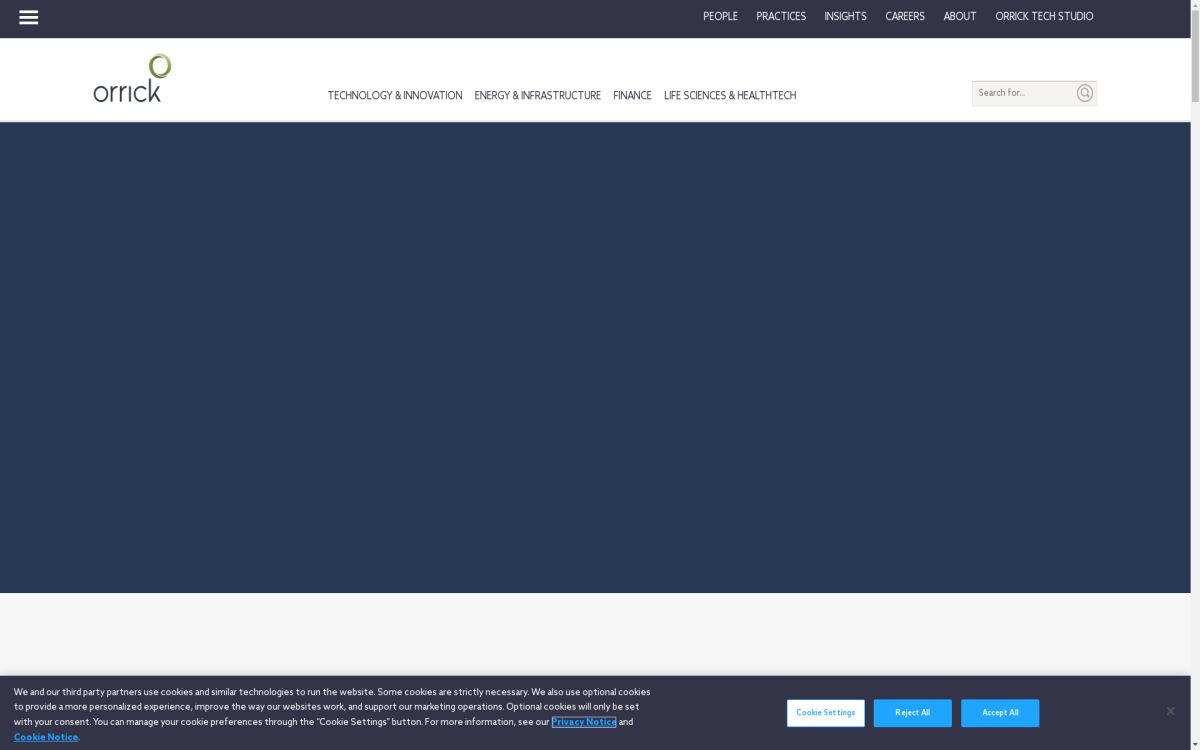Image resolution: width=1200 pixels, height=750 pixels.
Task: Select About in the top navigation
Action: pos(960,16)
